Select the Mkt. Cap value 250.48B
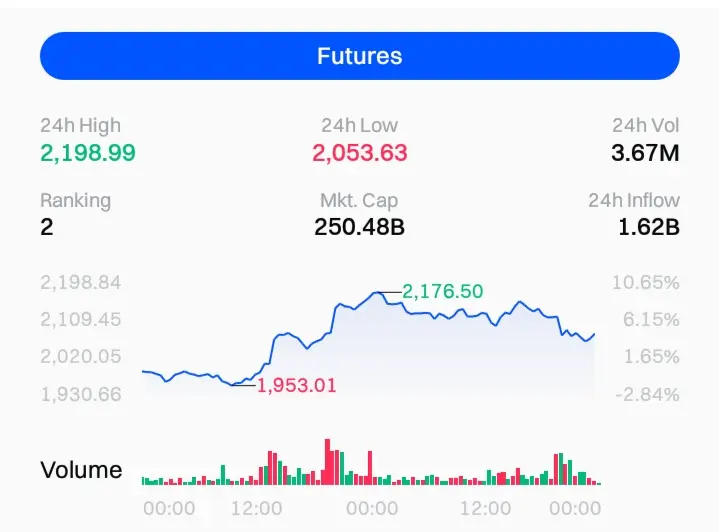The width and height of the screenshot is (719, 532). [359, 227]
